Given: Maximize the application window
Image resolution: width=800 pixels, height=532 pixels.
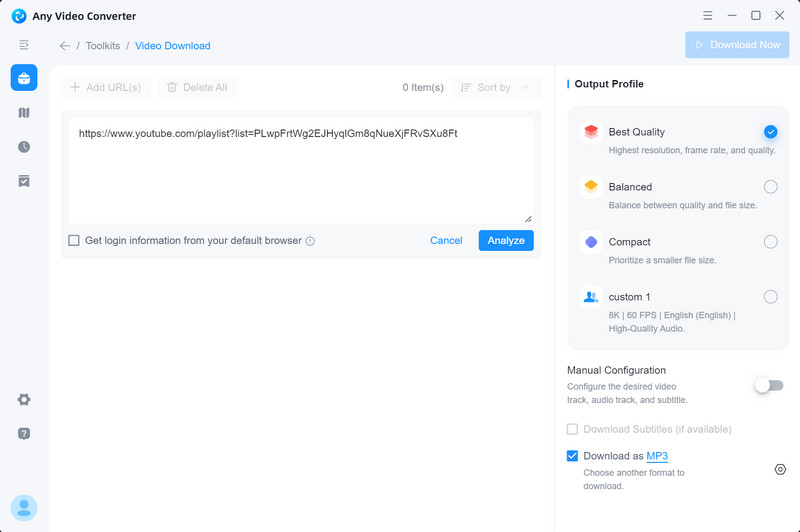Looking at the screenshot, I should [x=756, y=15].
